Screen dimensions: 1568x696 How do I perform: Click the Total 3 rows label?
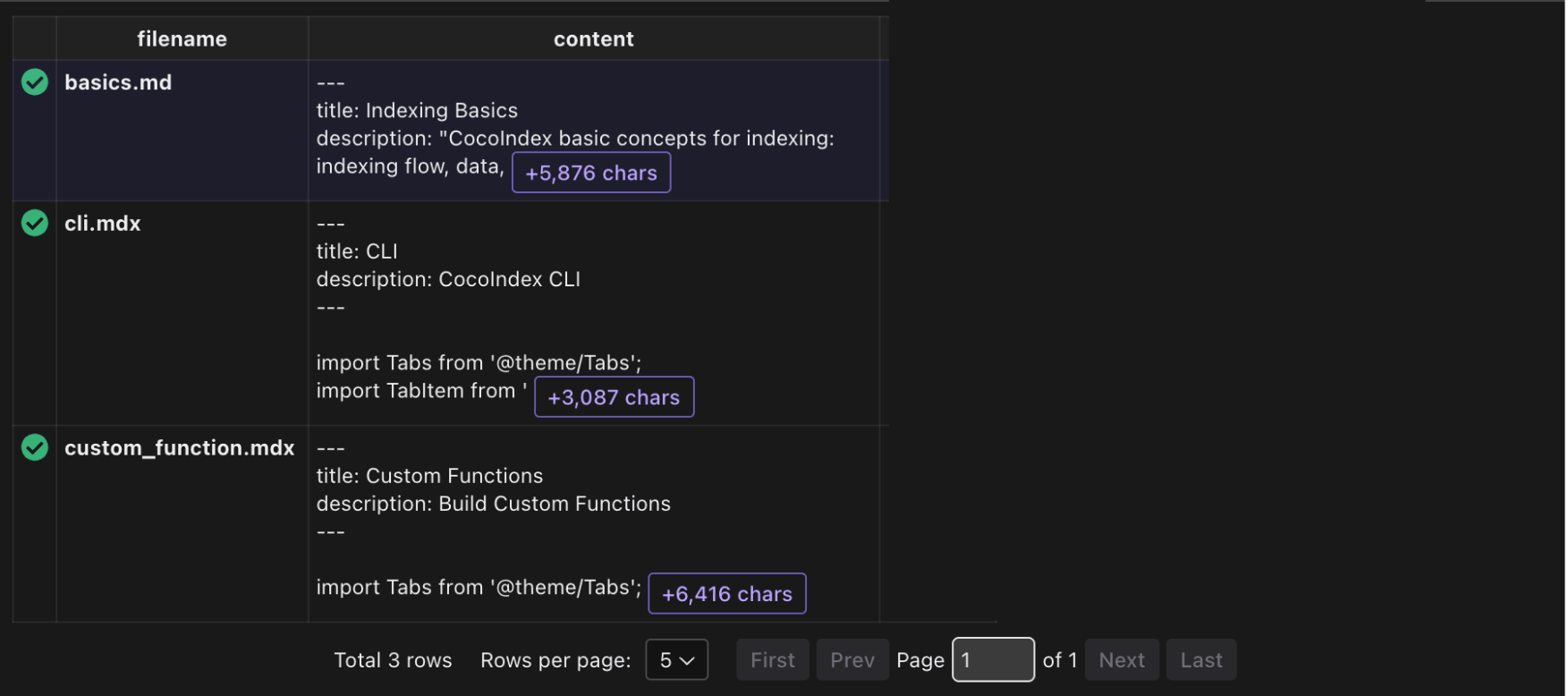tap(393, 659)
